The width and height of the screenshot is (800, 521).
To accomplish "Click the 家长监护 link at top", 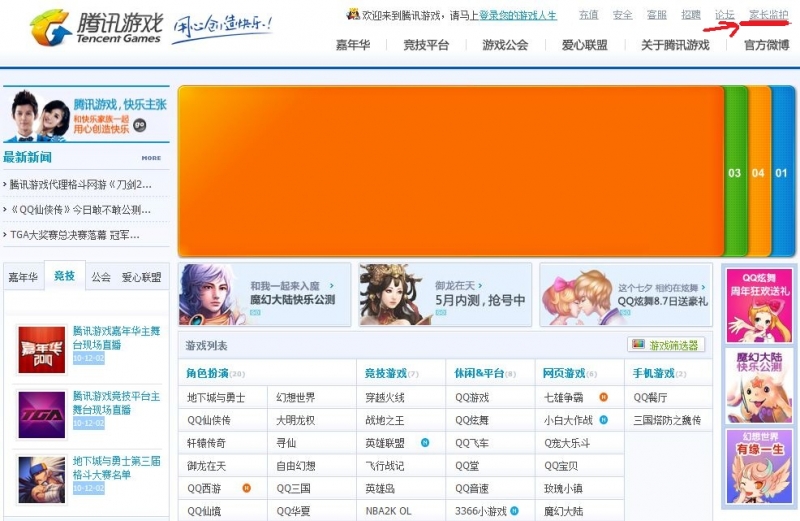I will pos(769,15).
